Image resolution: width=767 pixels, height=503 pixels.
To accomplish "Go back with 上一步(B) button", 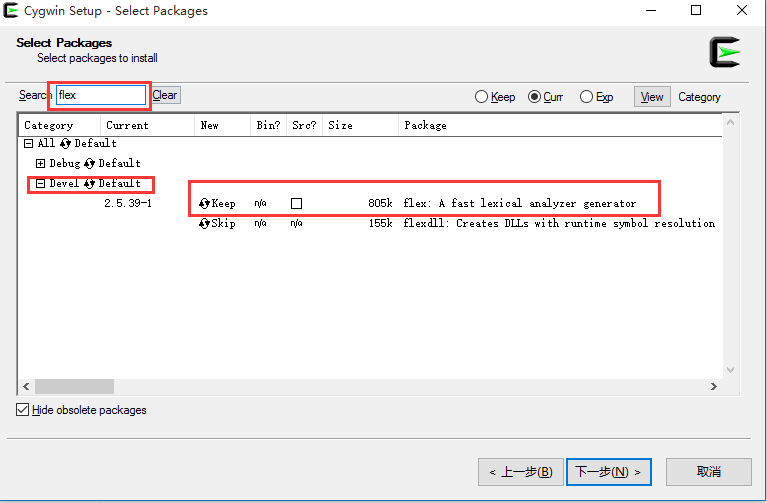I will point(520,472).
